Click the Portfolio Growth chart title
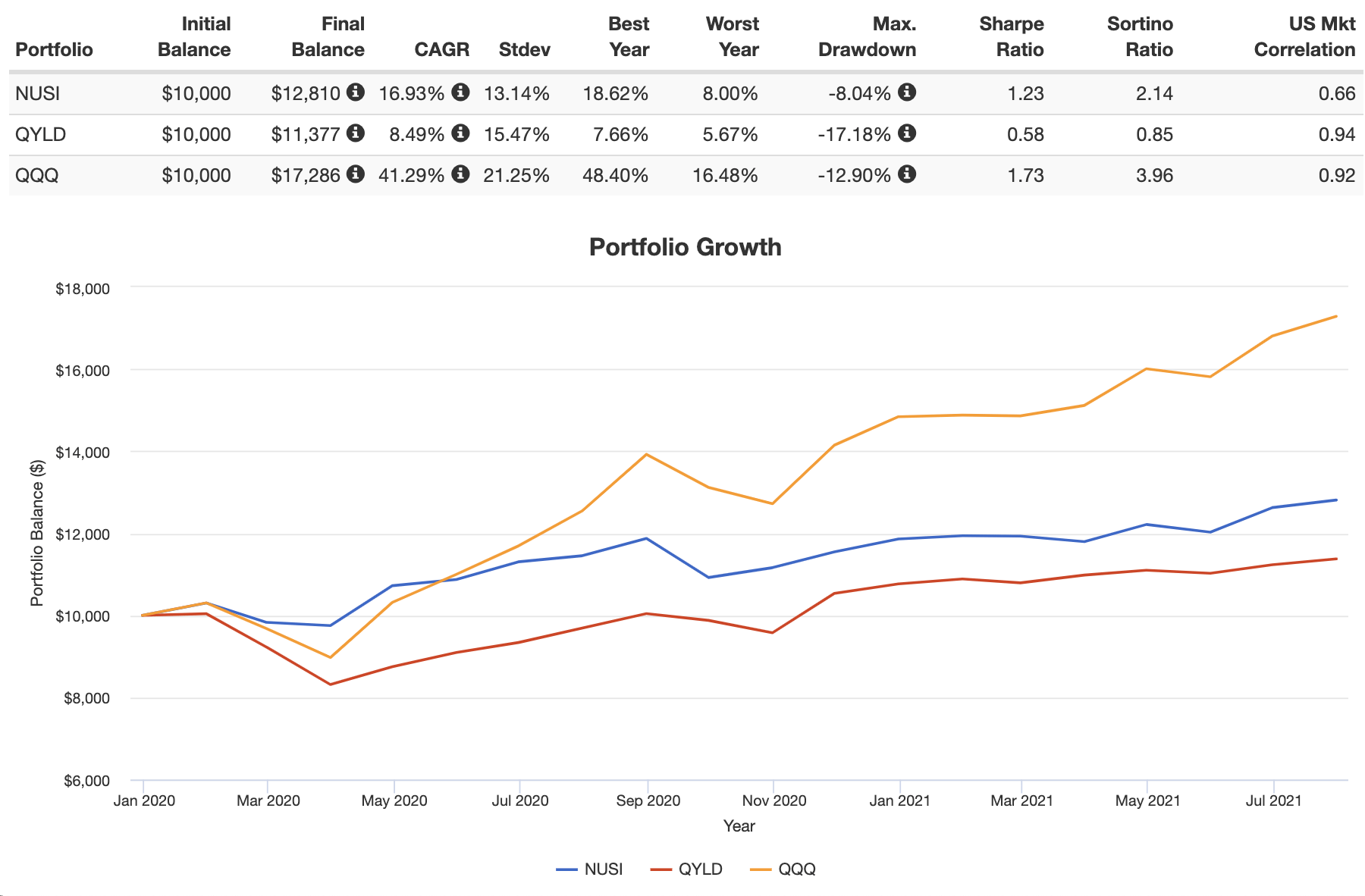The height and width of the screenshot is (896, 1365). tap(686, 247)
